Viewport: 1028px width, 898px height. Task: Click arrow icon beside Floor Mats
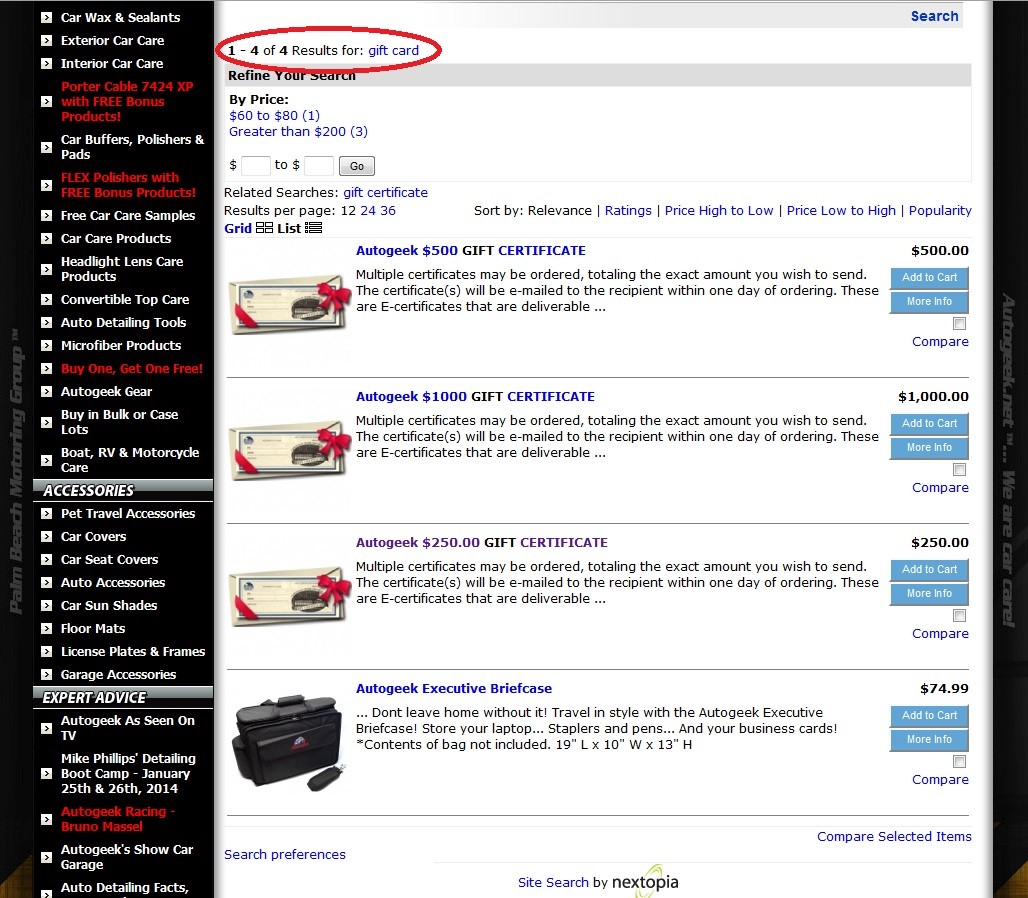[47, 629]
